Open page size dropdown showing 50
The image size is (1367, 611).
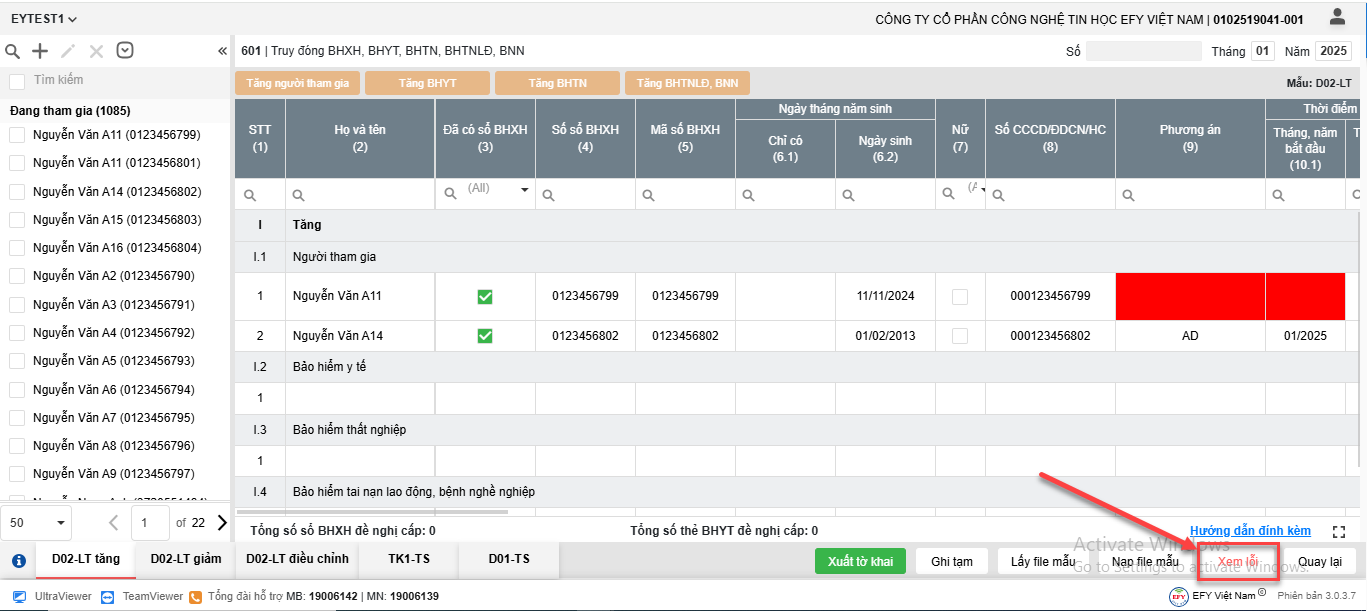[x=38, y=522]
